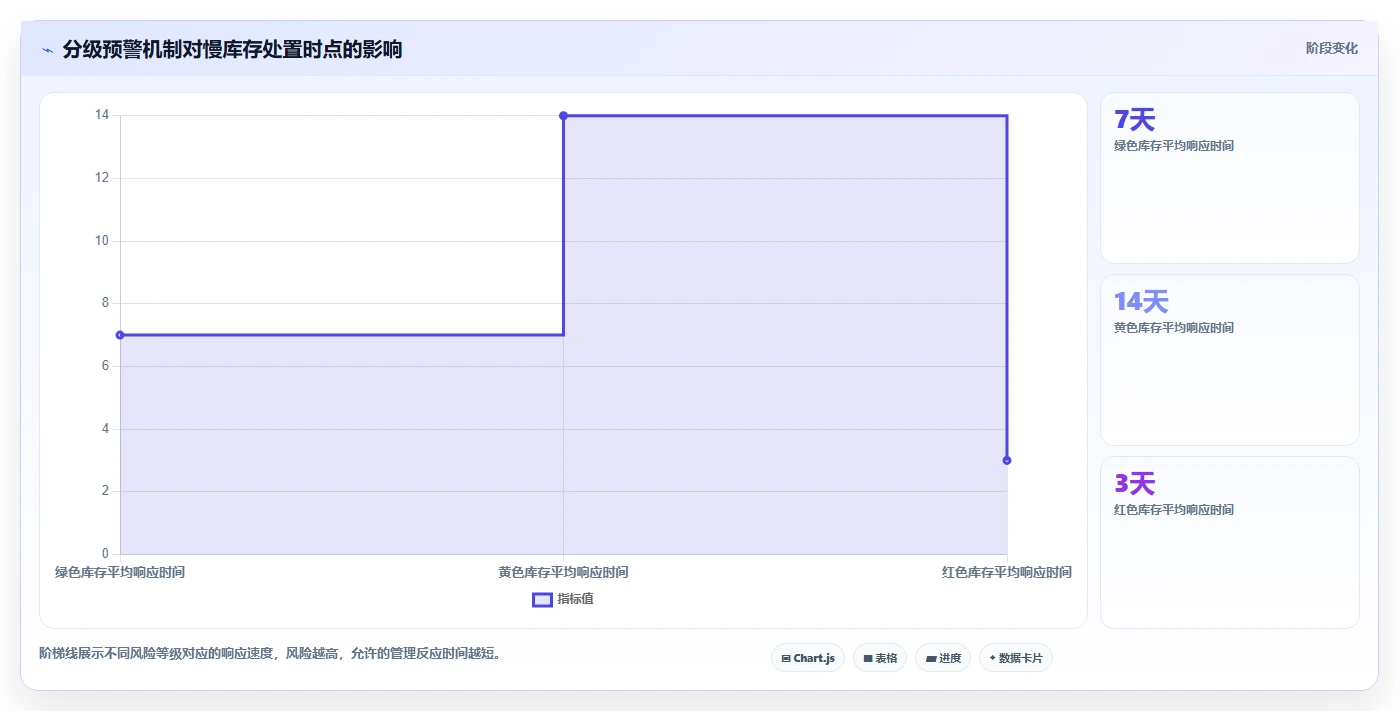This screenshot has height=711, width=1399.
Task: Click the 黄色库存平均响应时间 caption under 14天
Action: click(x=1174, y=328)
